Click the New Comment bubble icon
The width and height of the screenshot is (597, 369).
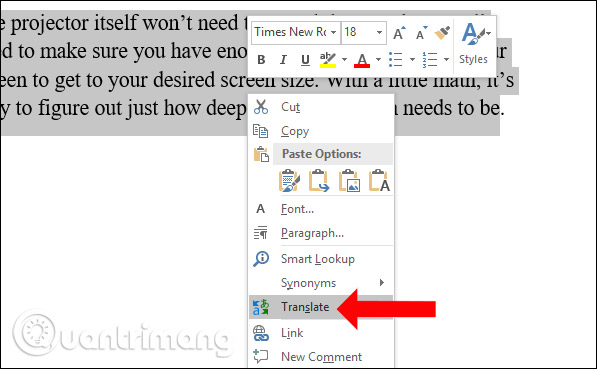pos(261,356)
